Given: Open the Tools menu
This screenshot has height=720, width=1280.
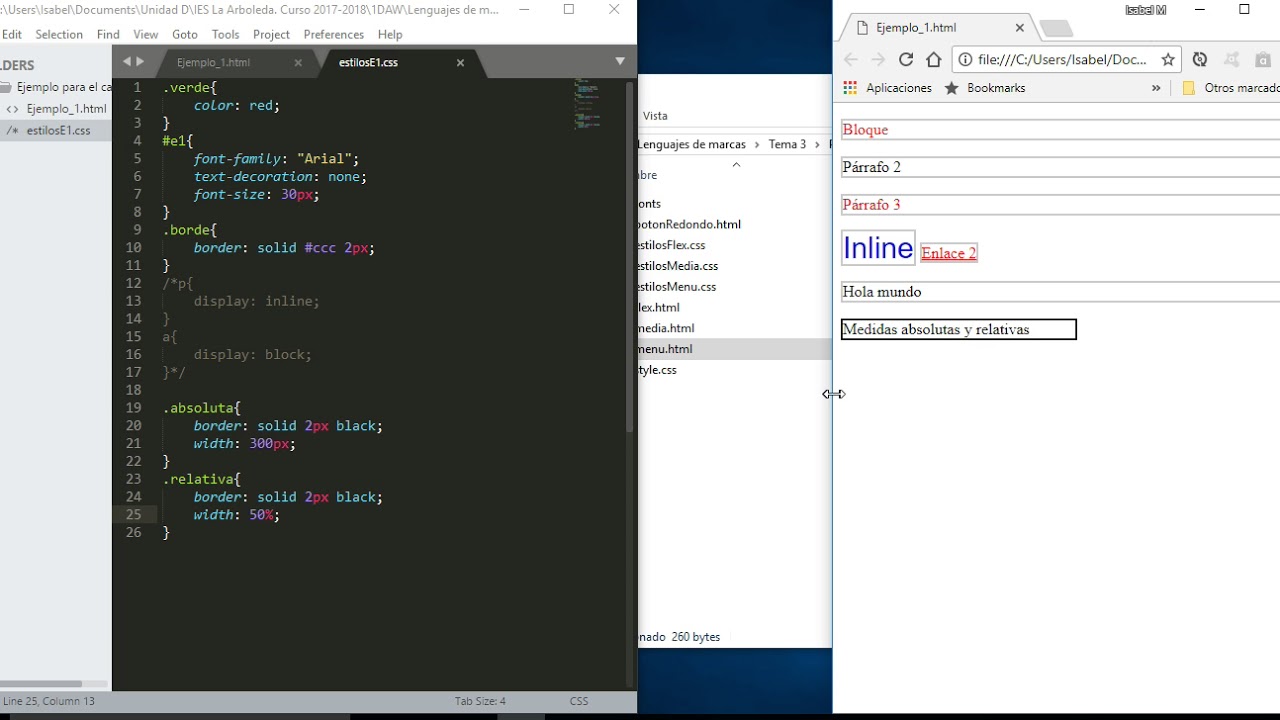Looking at the screenshot, I should tap(226, 34).
